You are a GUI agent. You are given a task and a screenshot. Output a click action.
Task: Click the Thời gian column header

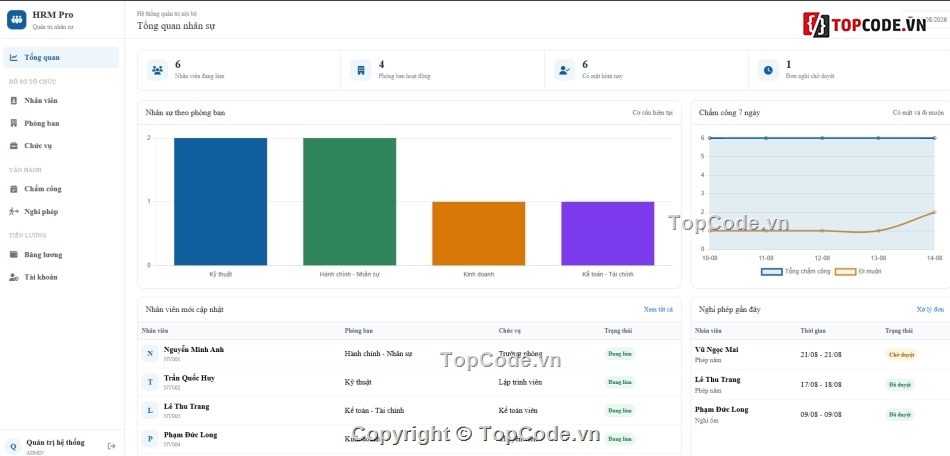point(813,331)
